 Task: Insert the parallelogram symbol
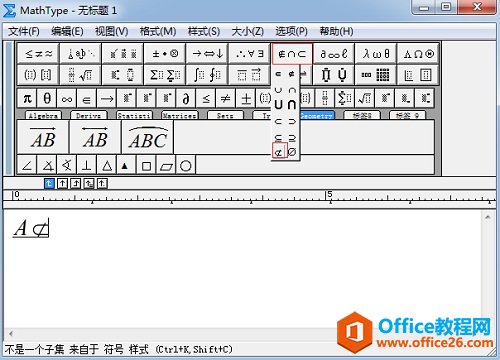click(166, 165)
